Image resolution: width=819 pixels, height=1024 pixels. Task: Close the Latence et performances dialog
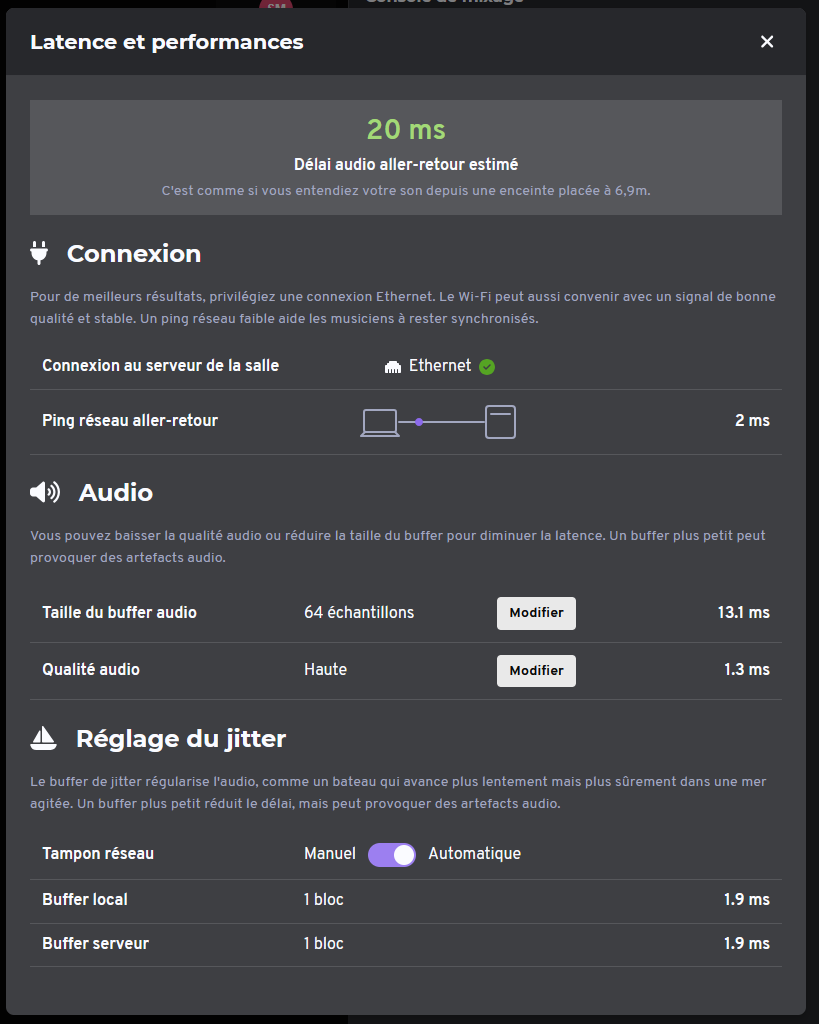767,42
